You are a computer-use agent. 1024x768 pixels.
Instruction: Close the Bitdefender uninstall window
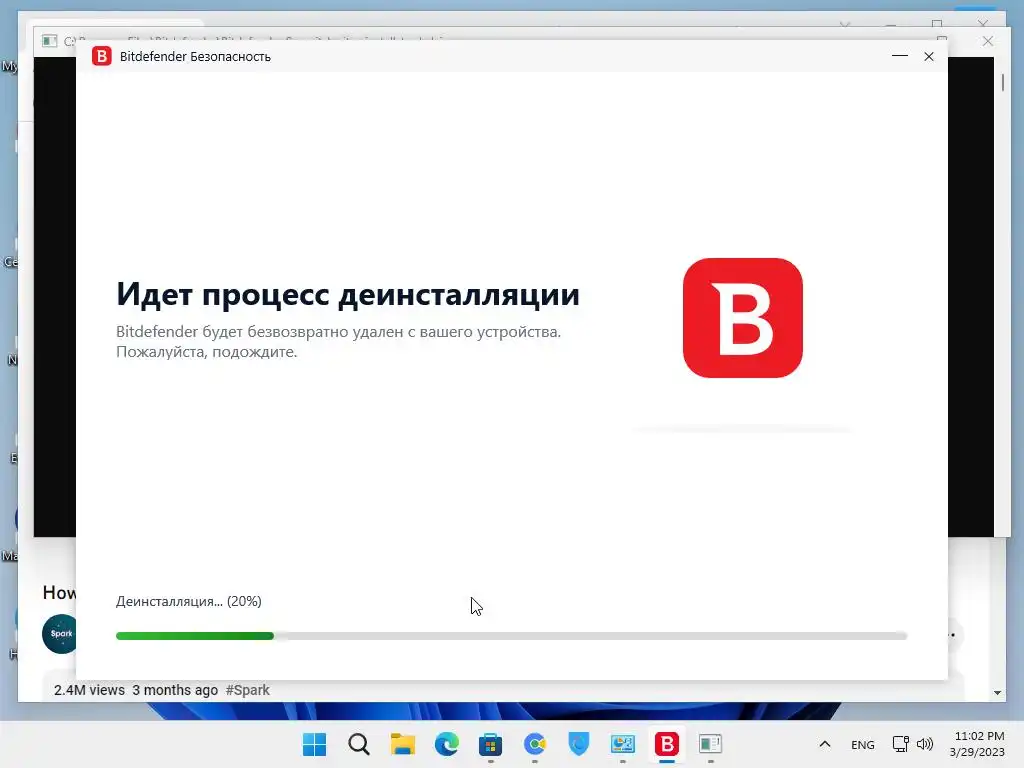pos(929,56)
